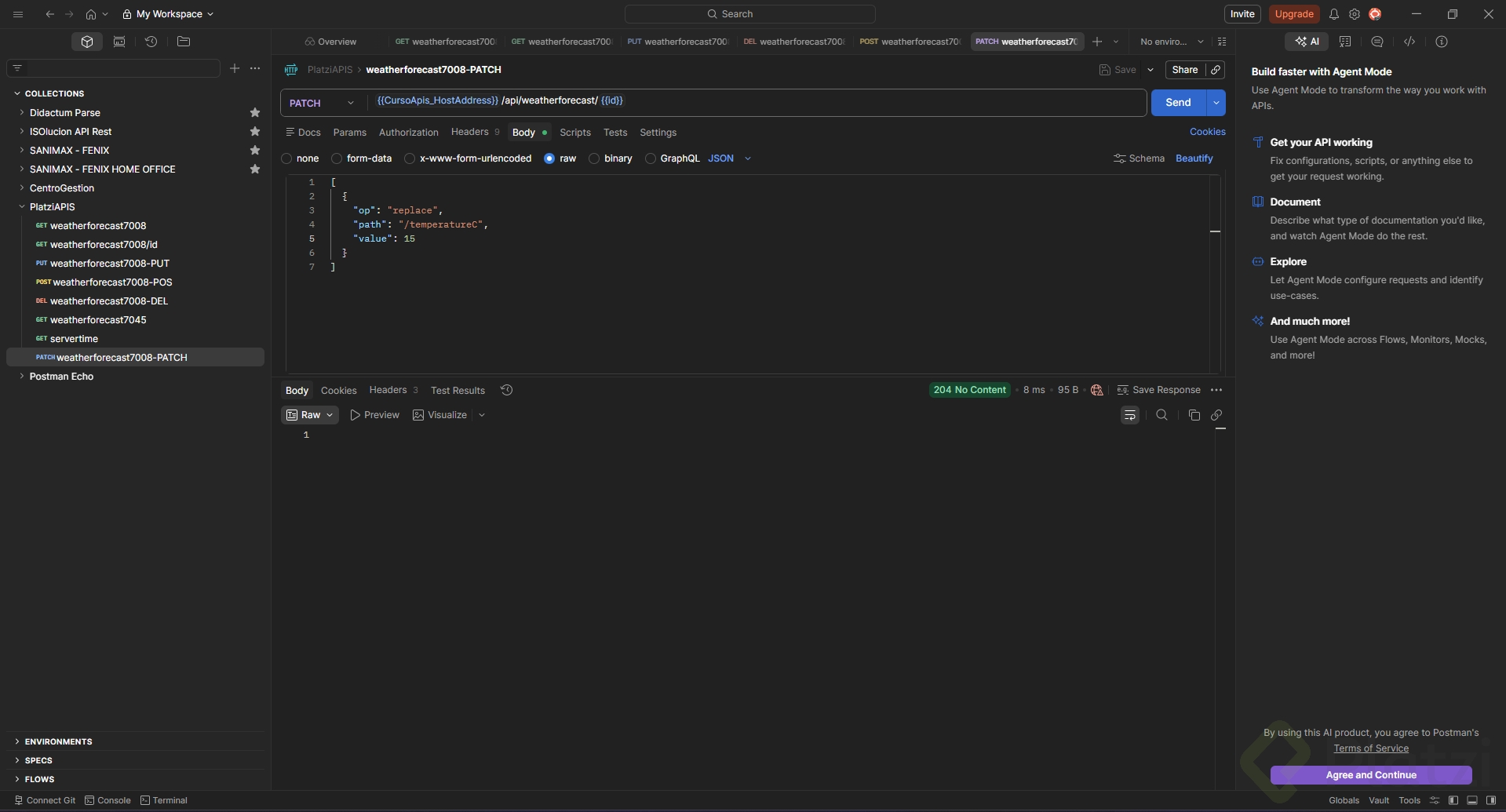The height and width of the screenshot is (812, 1506).
Task: Open Terminal in status bar
Action: coord(164,800)
